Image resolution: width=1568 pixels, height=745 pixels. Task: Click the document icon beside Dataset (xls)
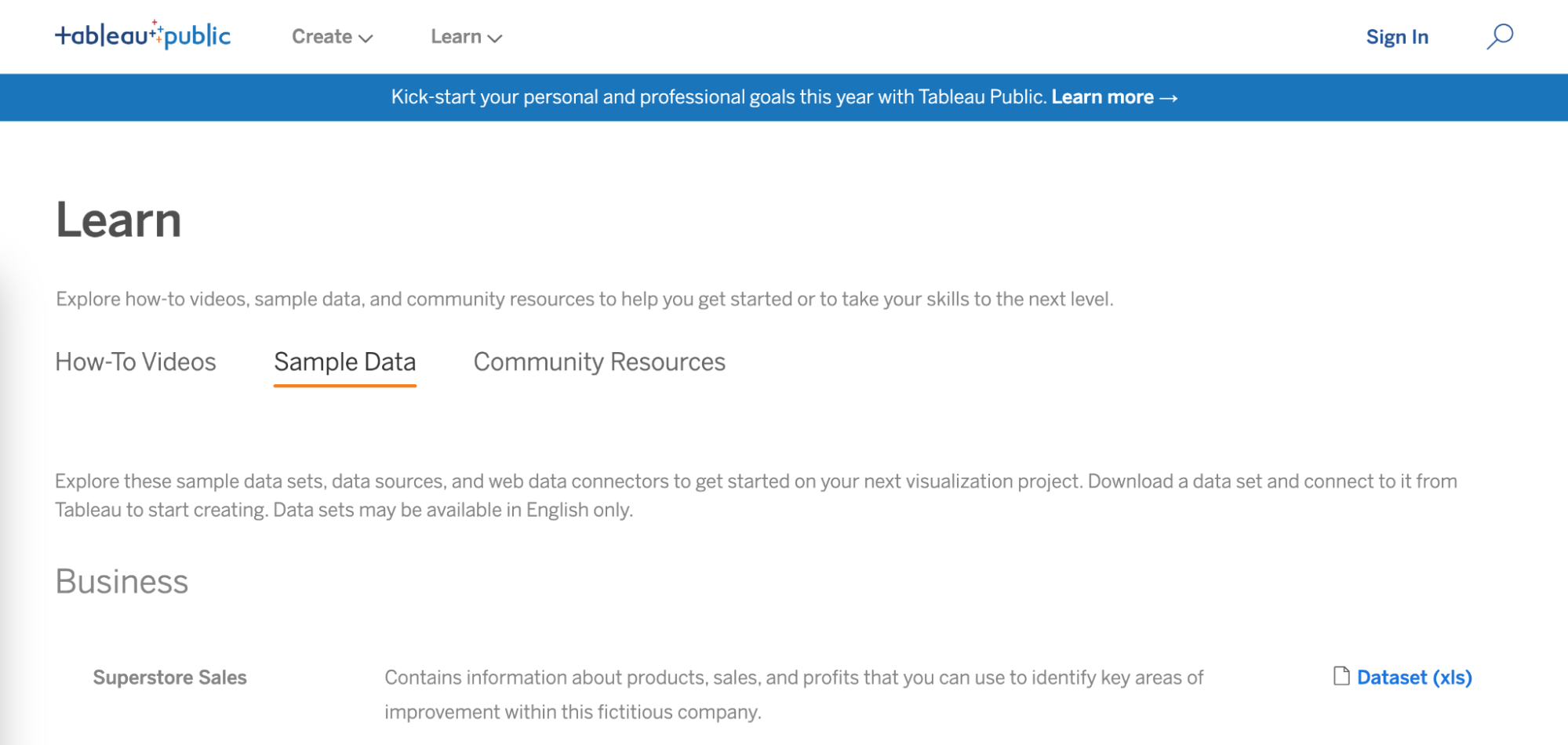(x=1341, y=676)
